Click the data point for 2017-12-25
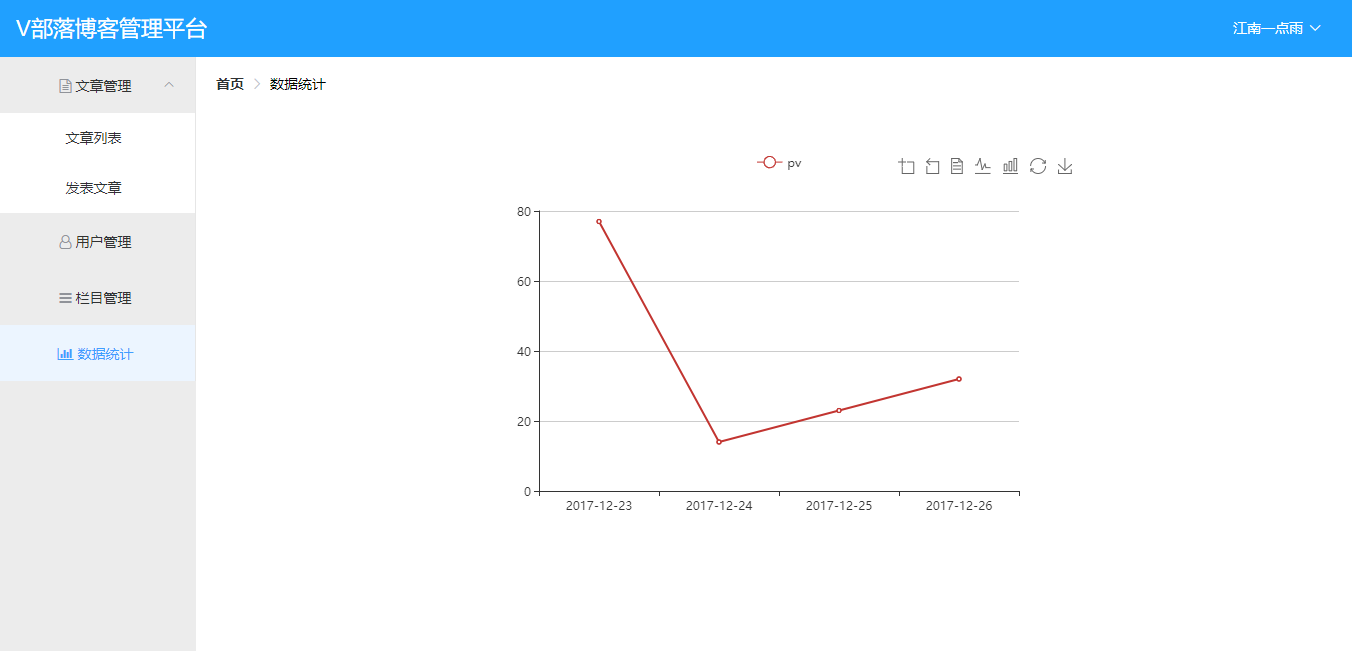This screenshot has width=1352, height=651. point(839,410)
